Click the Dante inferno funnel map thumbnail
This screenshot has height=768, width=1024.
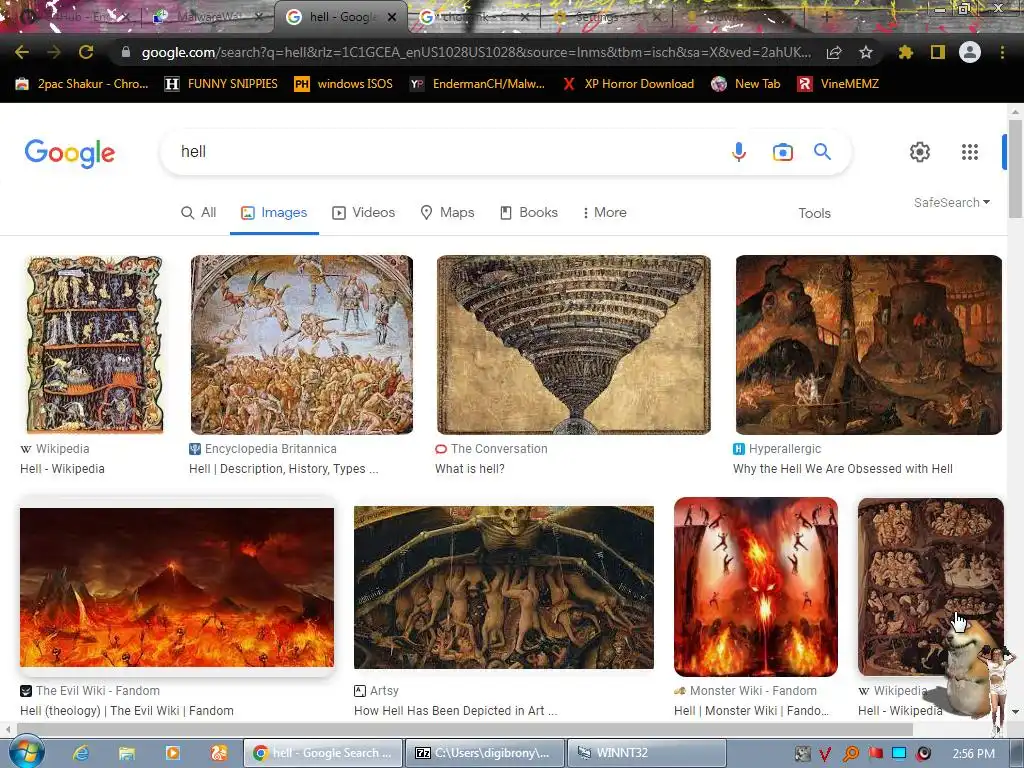pyautogui.click(x=573, y=344)
